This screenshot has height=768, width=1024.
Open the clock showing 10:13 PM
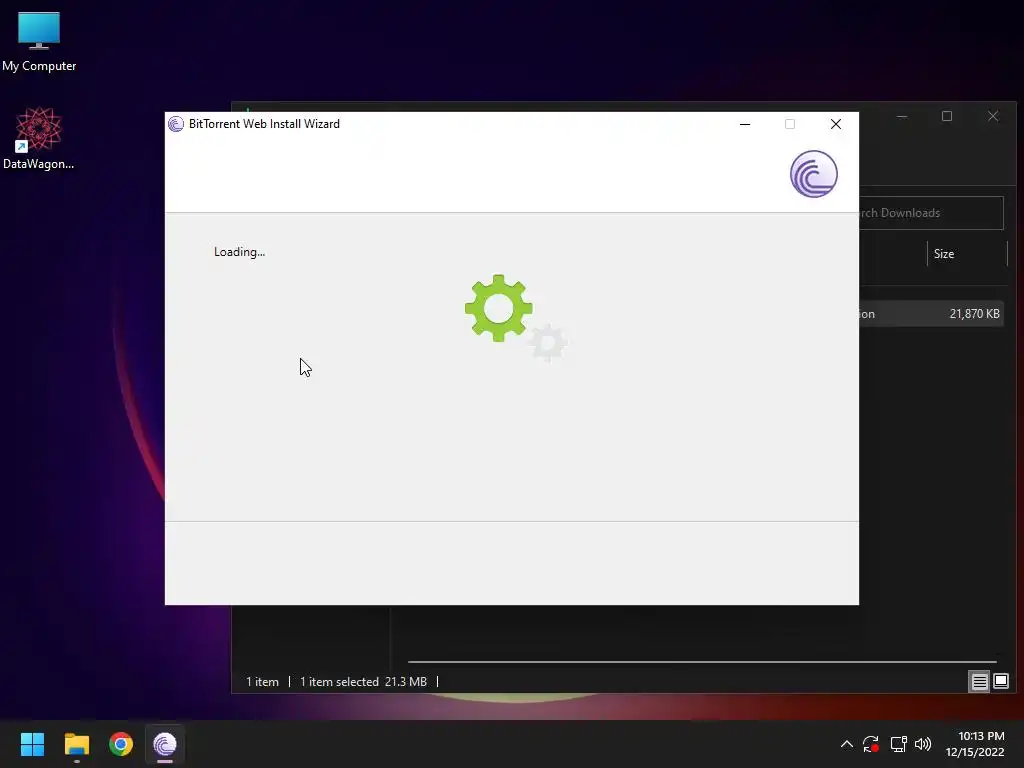click(974, 744)
